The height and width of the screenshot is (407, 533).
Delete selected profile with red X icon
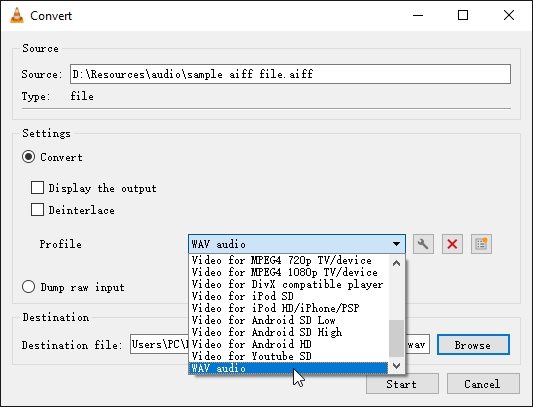click(452, 244)
